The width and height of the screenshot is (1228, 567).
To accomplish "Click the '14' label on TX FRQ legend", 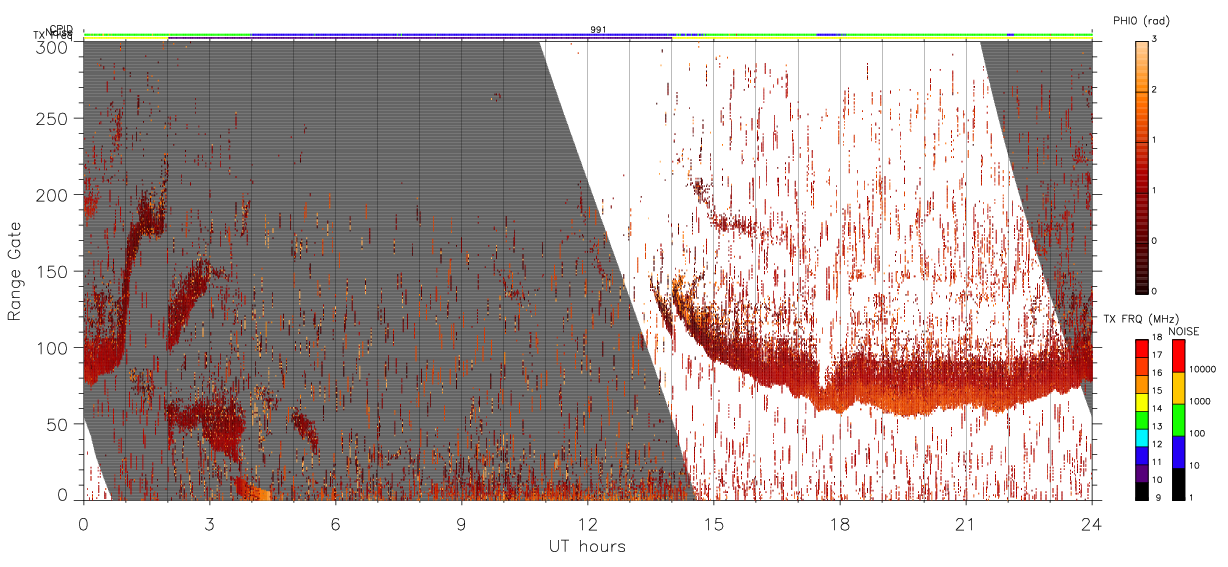I will pos(1157,408).
